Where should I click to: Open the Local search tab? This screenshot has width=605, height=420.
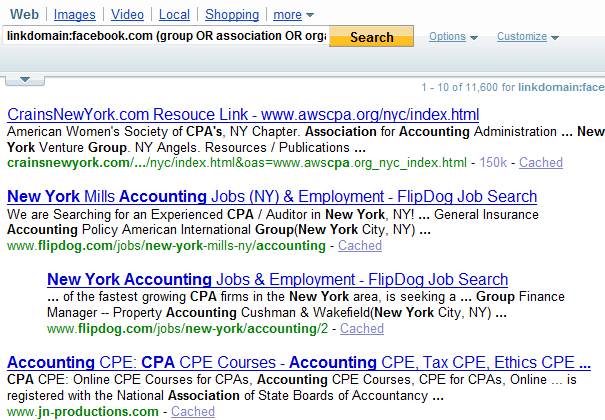(174, 15)
